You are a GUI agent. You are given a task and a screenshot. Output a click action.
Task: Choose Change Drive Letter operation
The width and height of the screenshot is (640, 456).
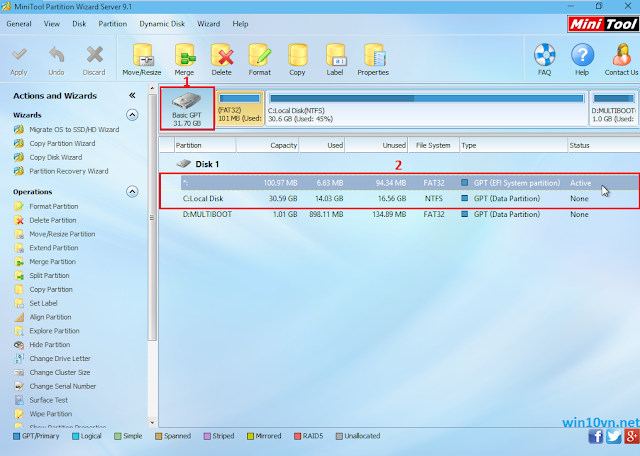pyautogui.click(x=60, y=358)
